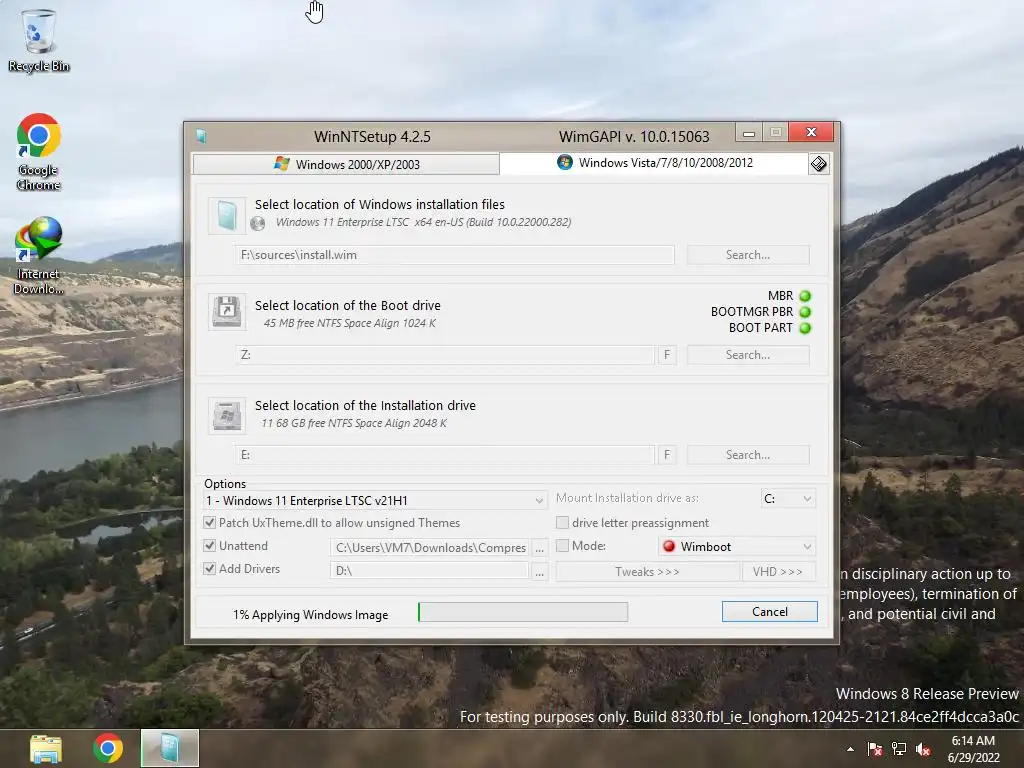
Task: Open the Mount Installation drive letter C: dropdown
Action: (788, 498)
